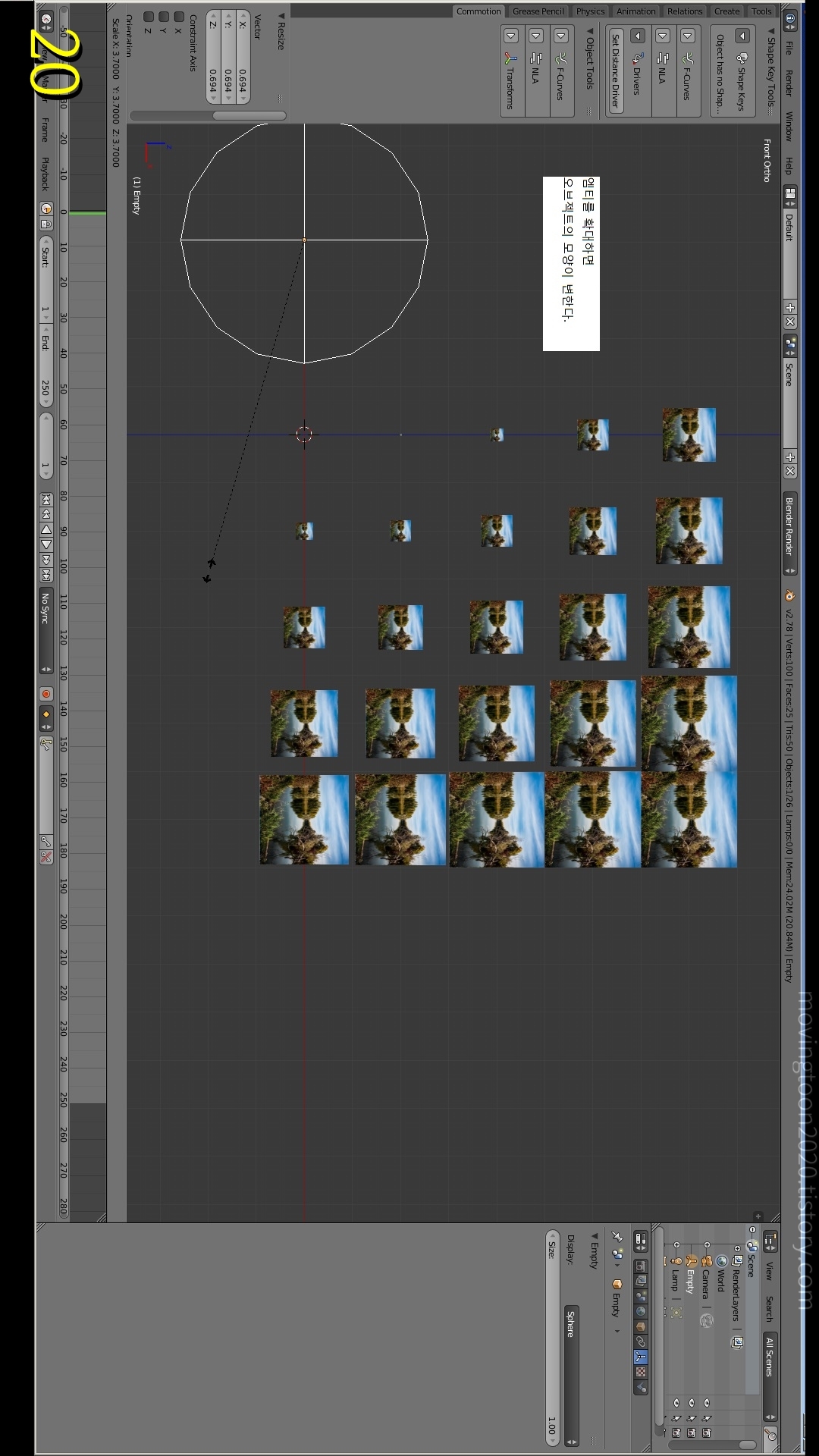
Task: Jump to the next keyframe
Action: coord(46,560)
